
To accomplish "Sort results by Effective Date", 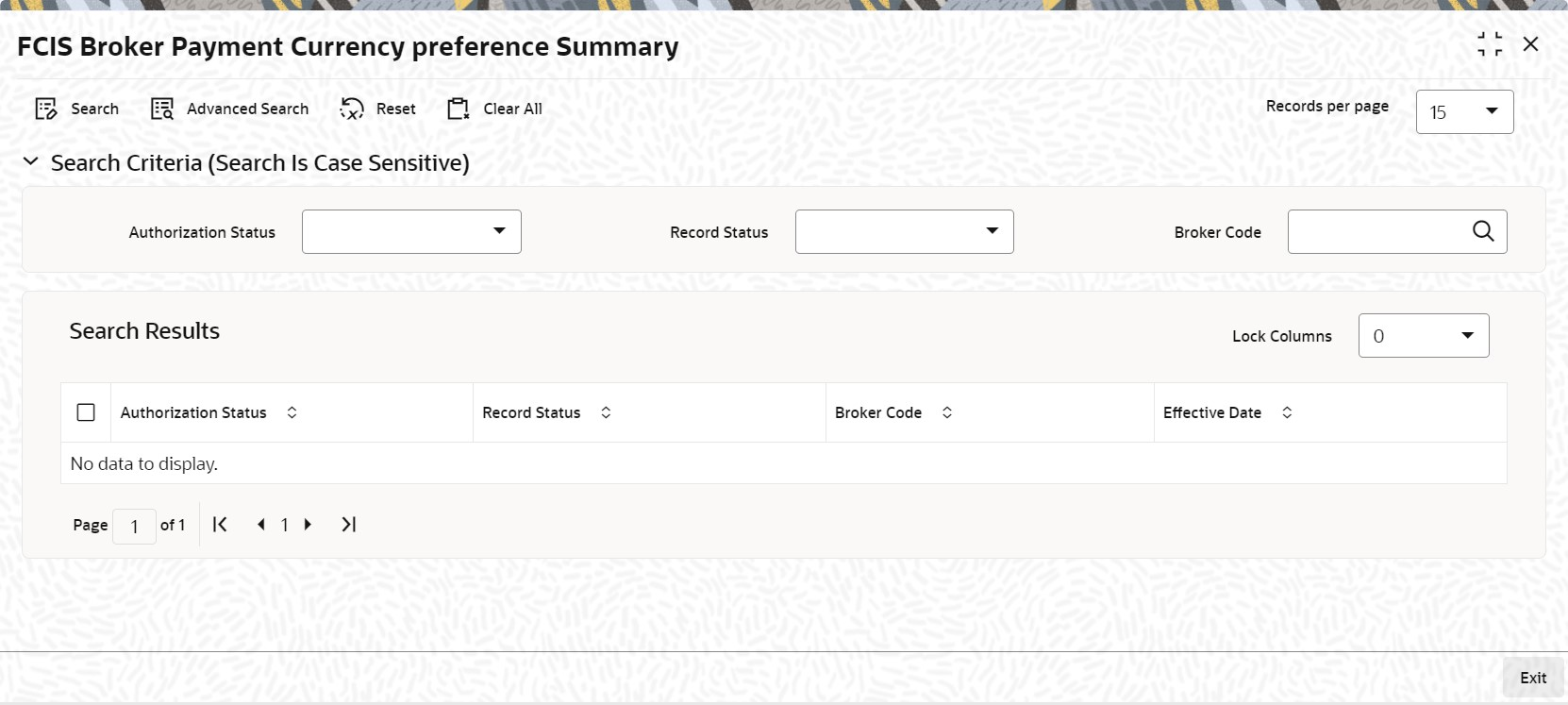I will tap(1287, 412).
